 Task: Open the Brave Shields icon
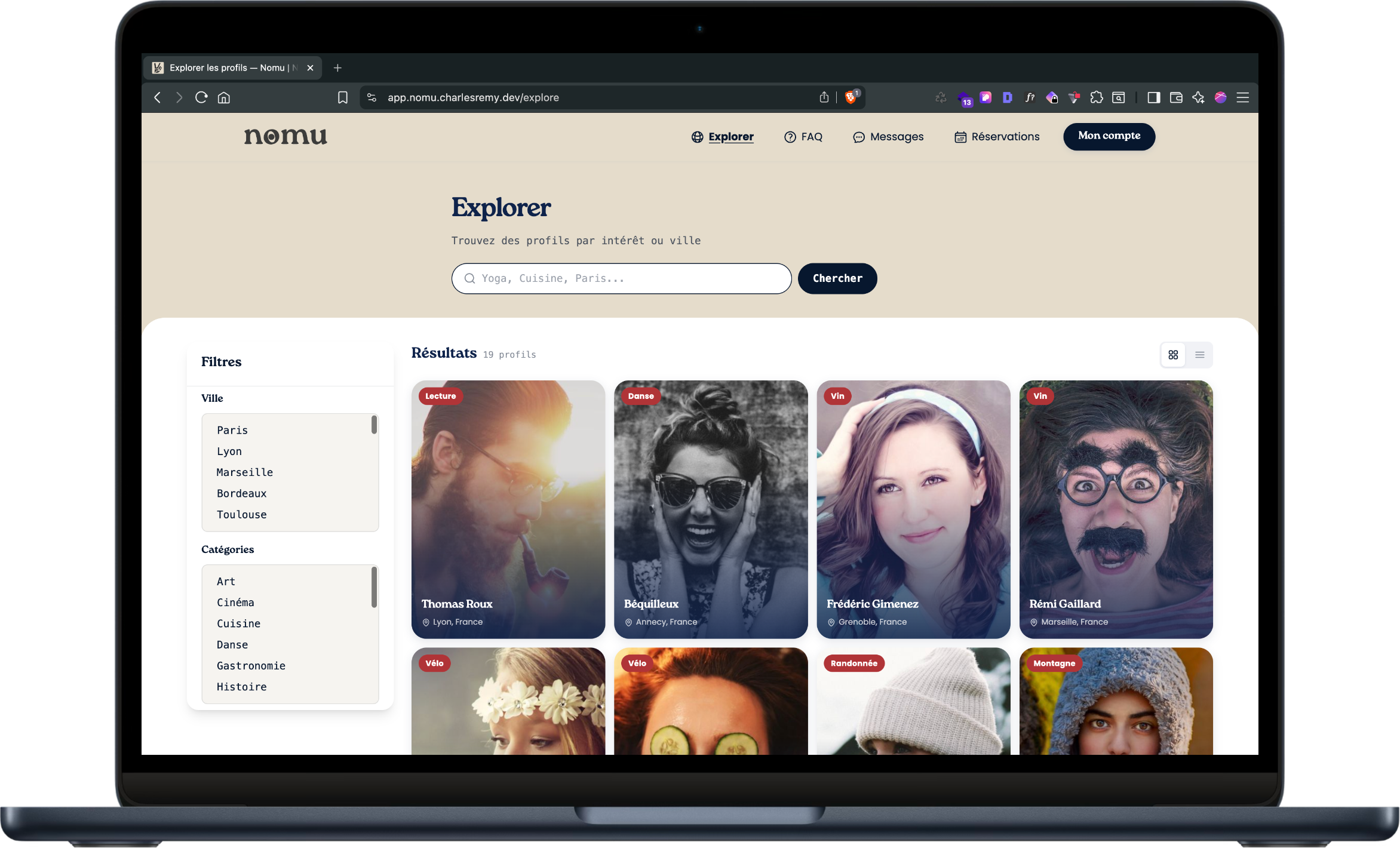tap(851, 97)
